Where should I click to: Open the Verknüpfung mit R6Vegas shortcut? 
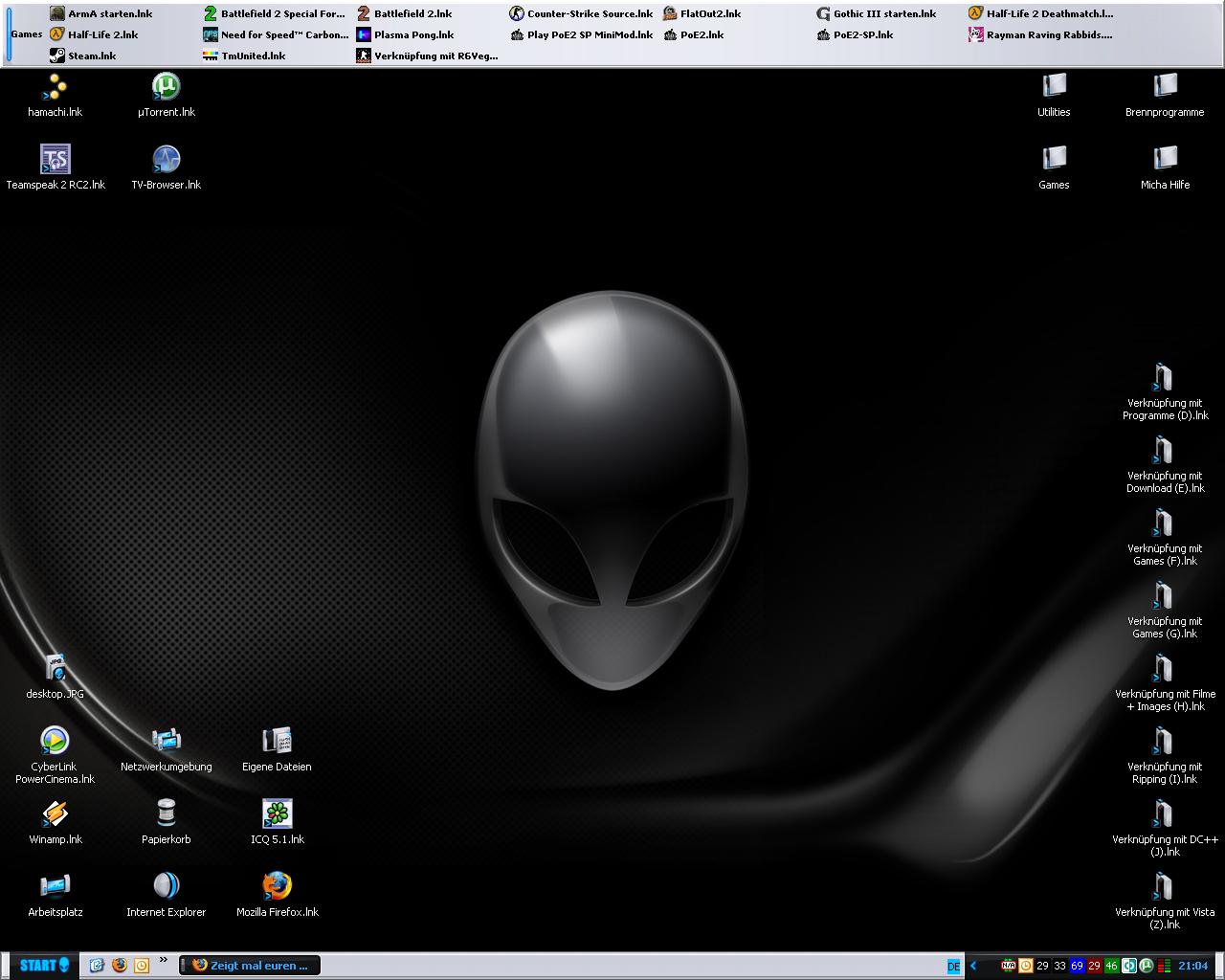(x=428, y=56)
